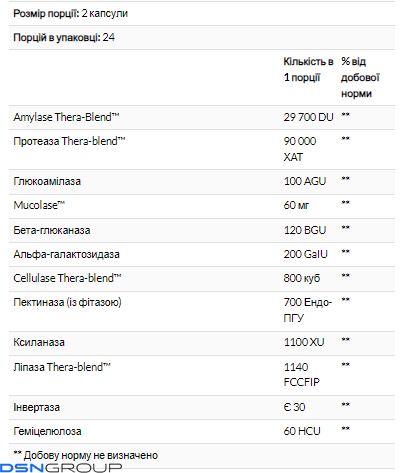The width and height of the screenshot is (407, 473).
Task: Click the Ліпаза Thera-blend ingredient name
Action: (x=62, y=367)
